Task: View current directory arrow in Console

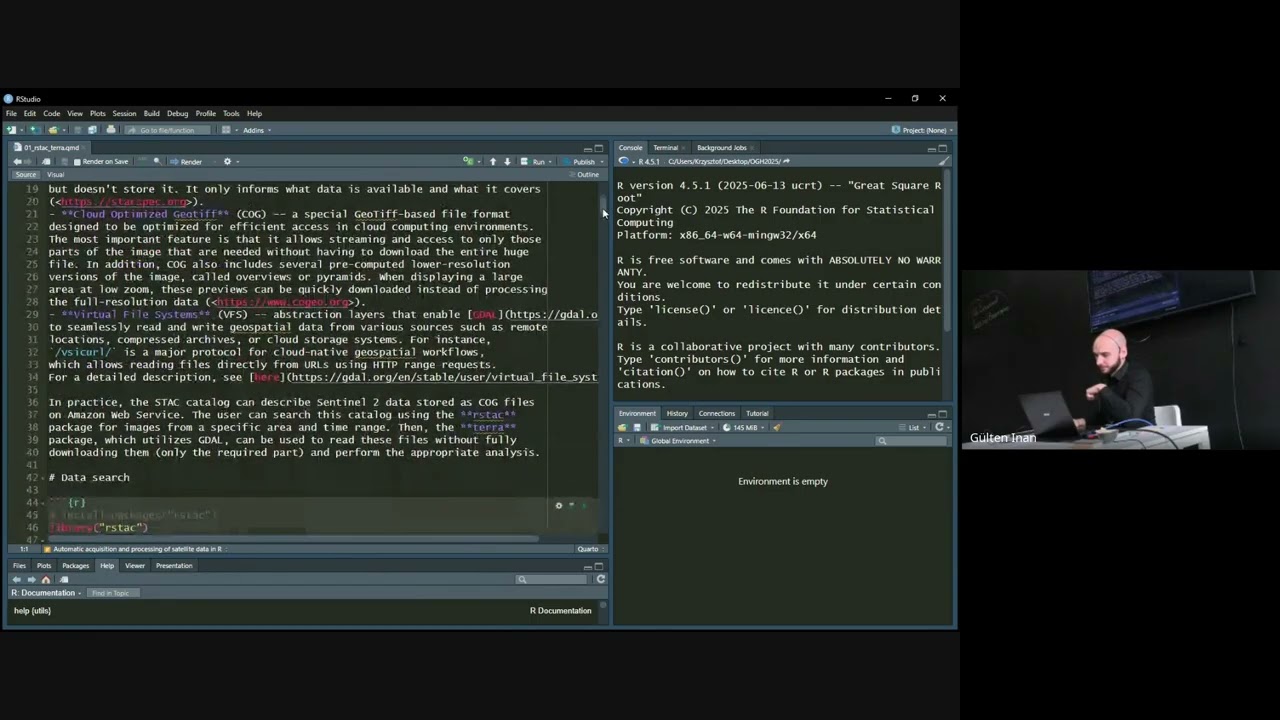Action: 786,161
